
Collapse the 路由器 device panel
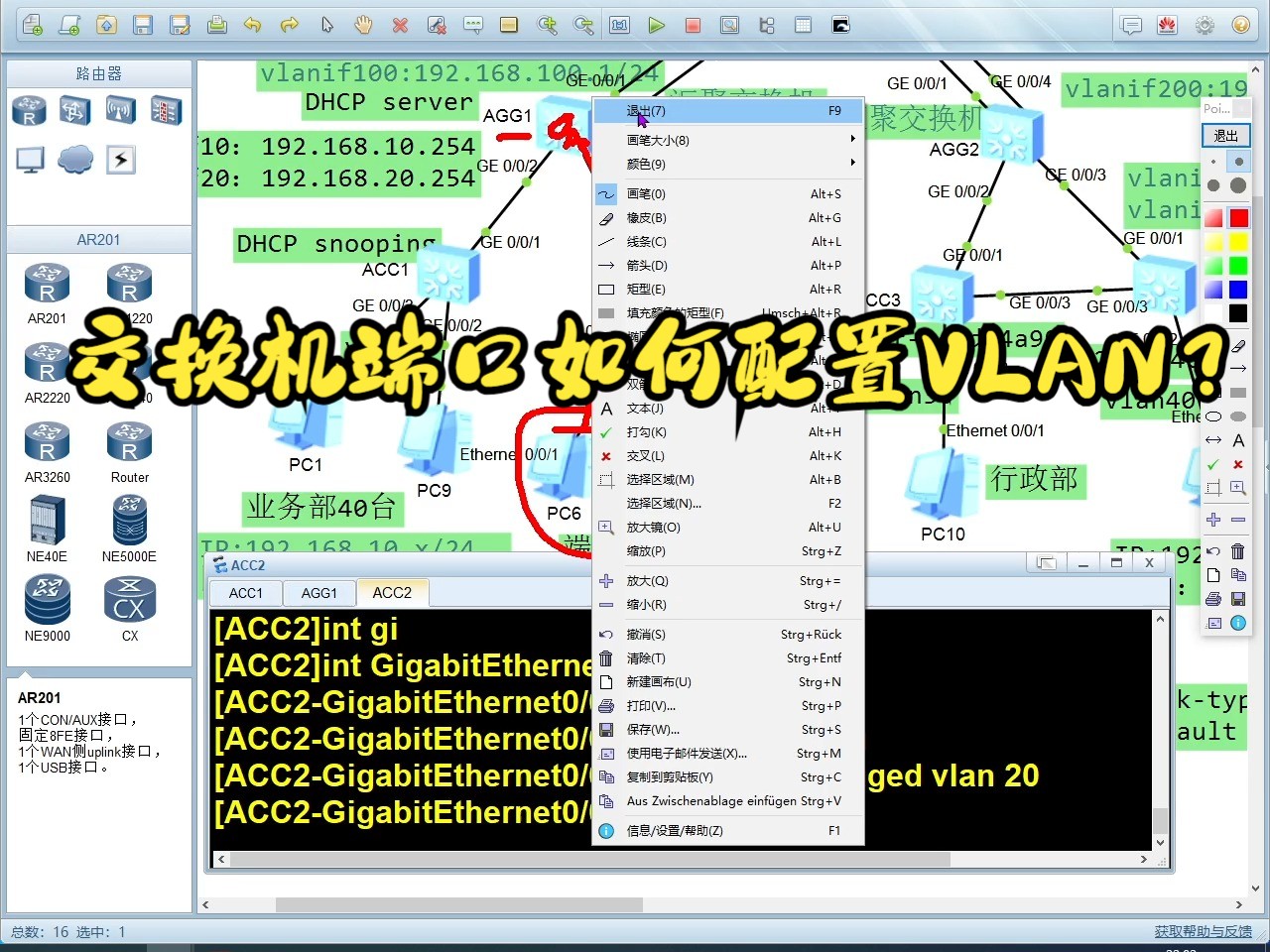98,72
